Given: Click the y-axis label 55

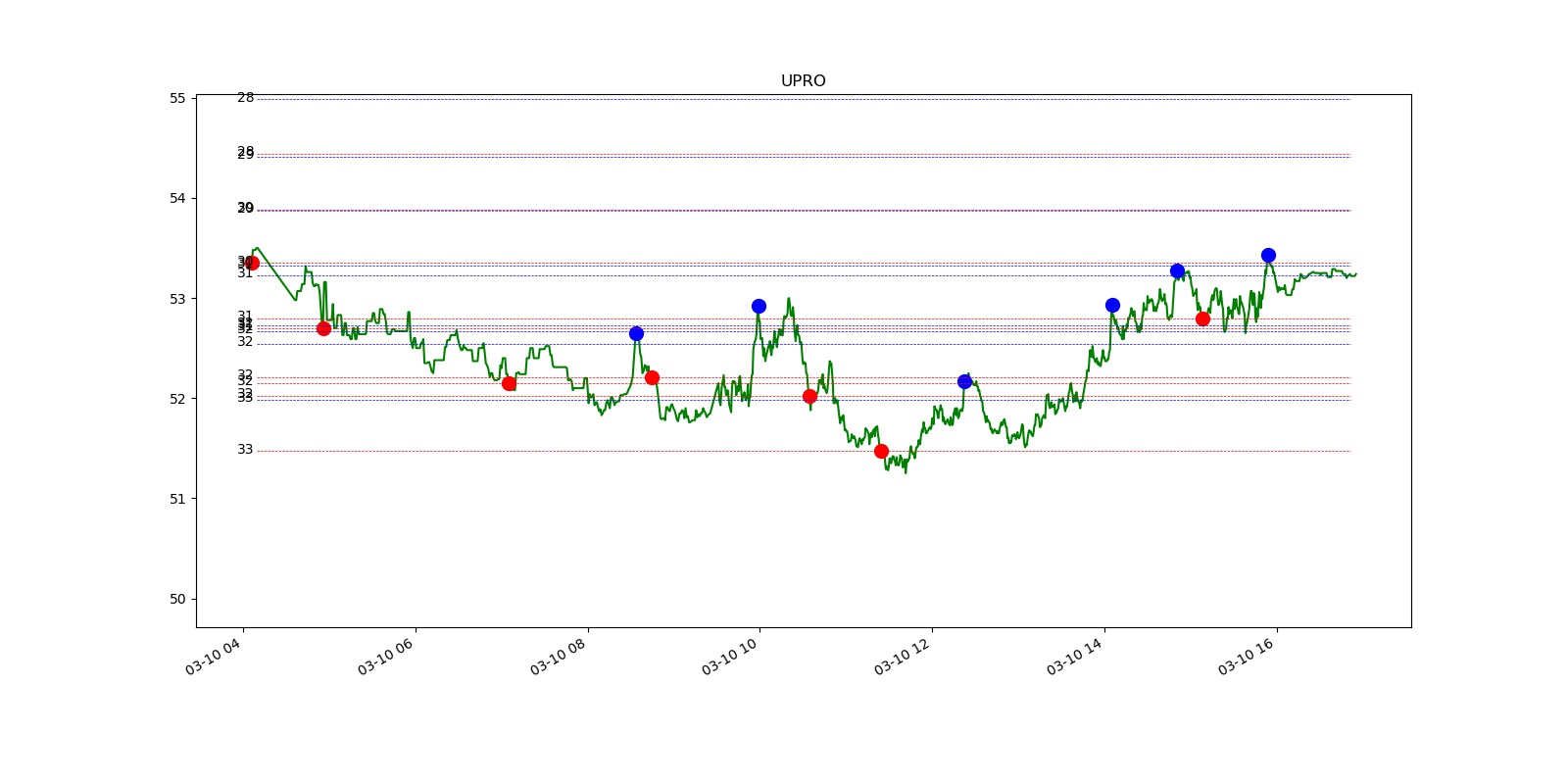Looking at the screenshot, I should pyautogui.click(x=177, y=98).
